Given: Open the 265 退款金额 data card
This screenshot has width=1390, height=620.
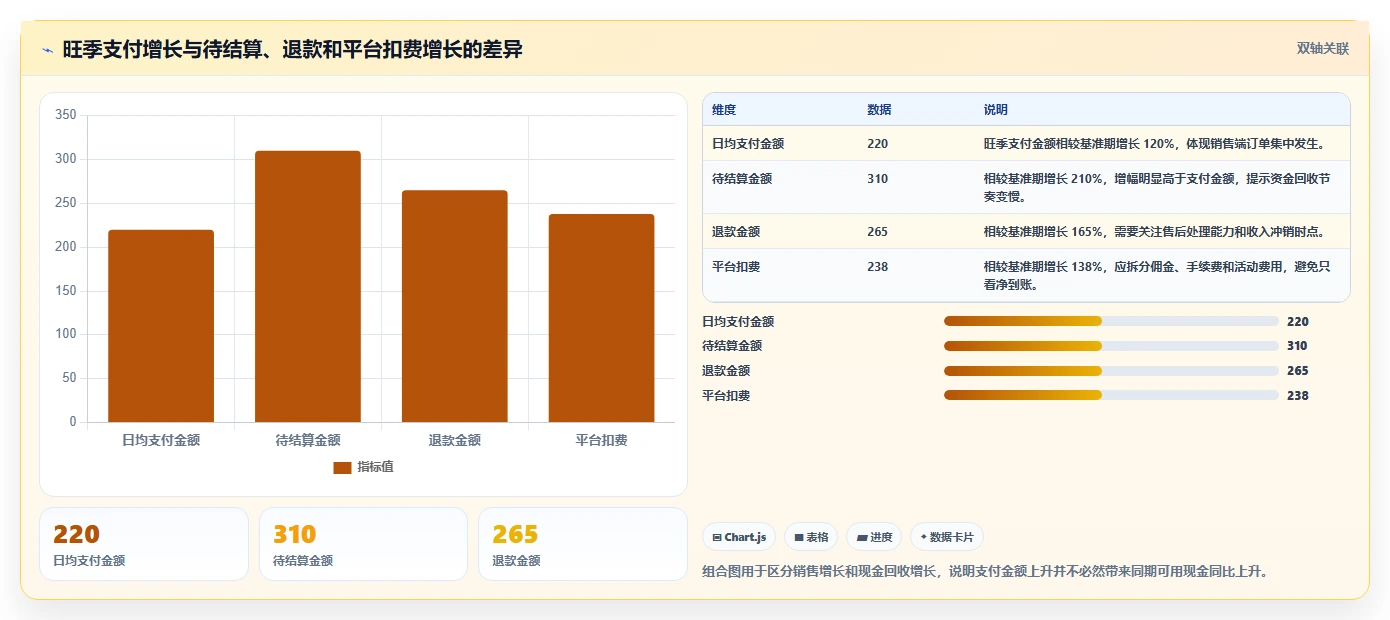Looking at the screenshot, I should pyautogui.click(x=583, y=544).
